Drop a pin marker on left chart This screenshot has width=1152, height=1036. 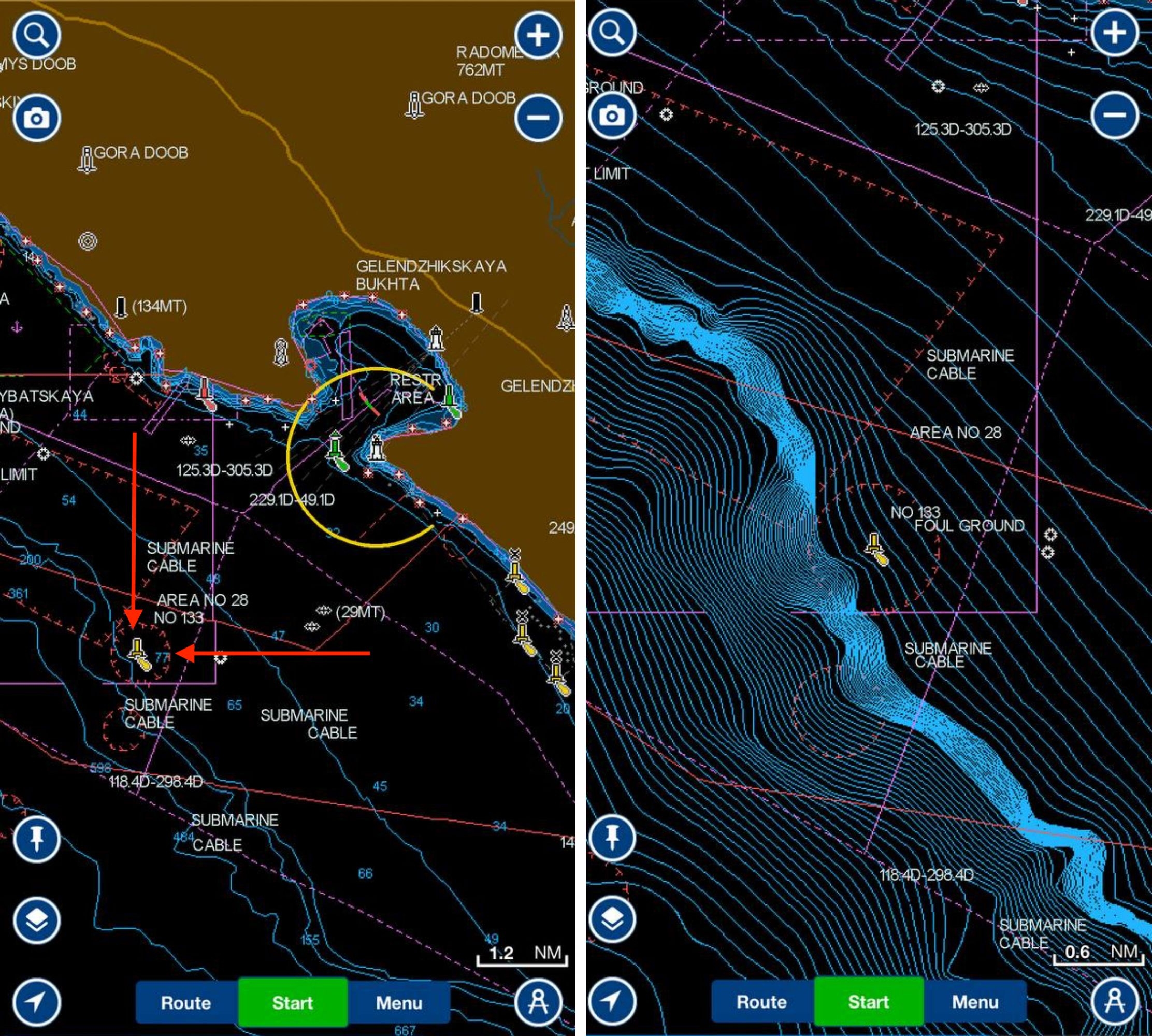(x=36, y=839)
